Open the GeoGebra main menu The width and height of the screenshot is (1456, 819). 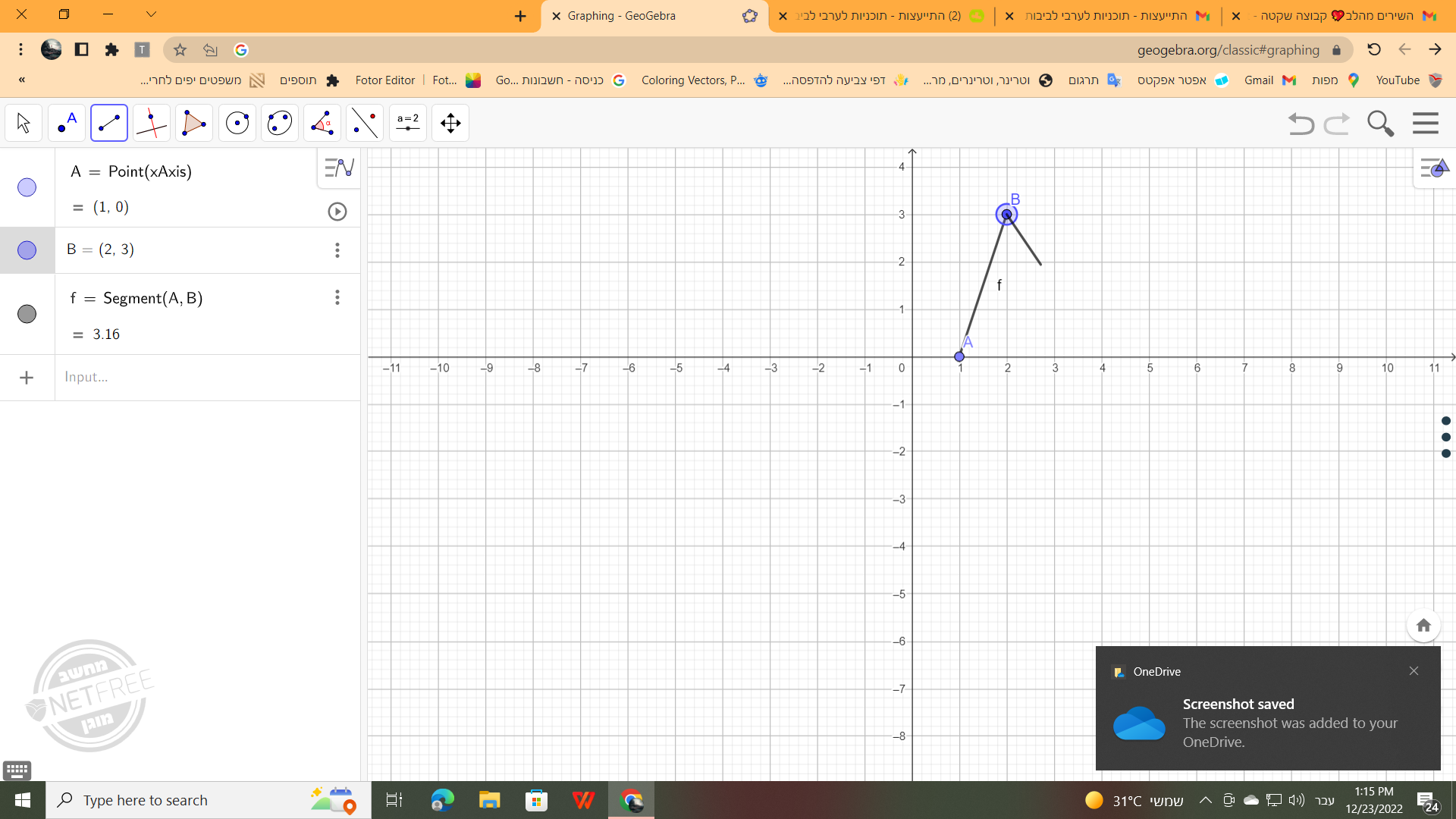(1426, 123)
